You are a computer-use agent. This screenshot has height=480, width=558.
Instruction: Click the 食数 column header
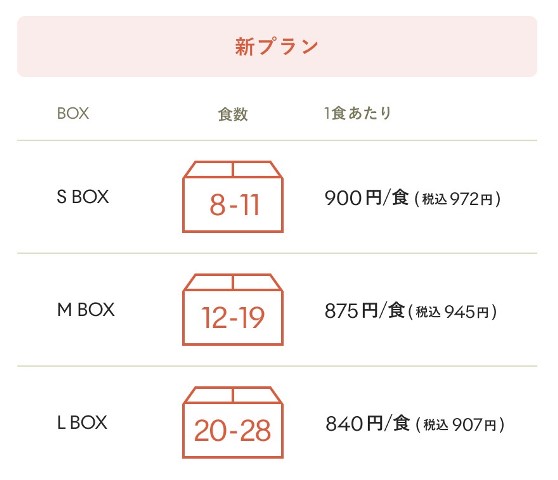coord(233,114)
